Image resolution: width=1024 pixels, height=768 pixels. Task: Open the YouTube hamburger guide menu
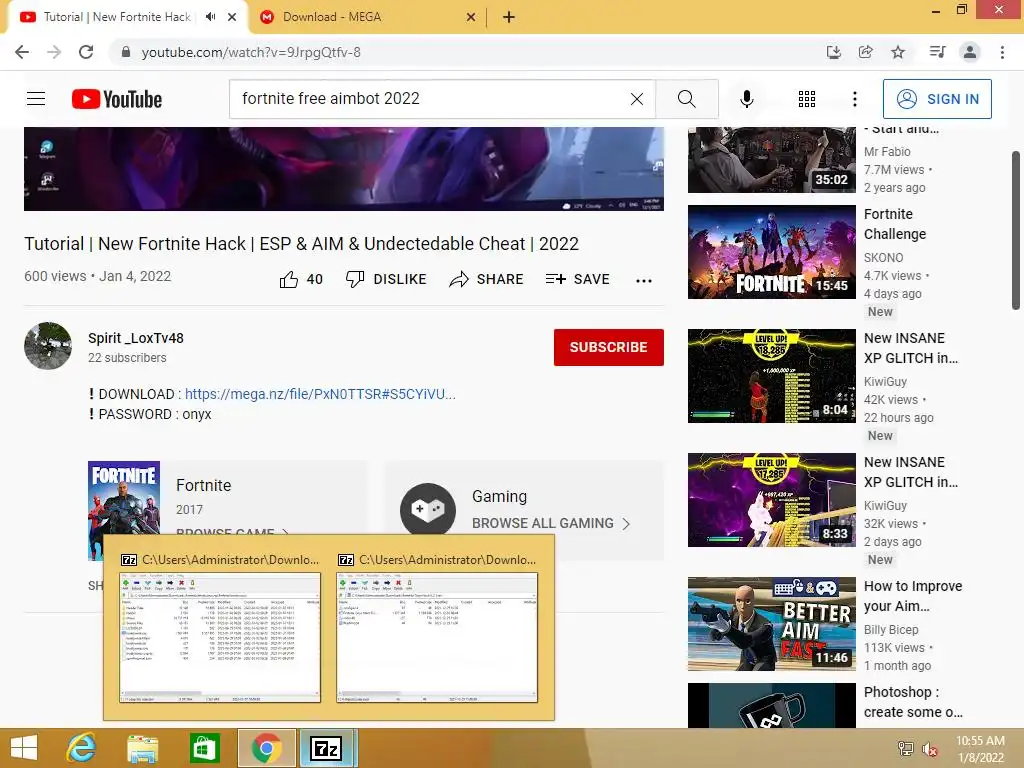(36, 99)
